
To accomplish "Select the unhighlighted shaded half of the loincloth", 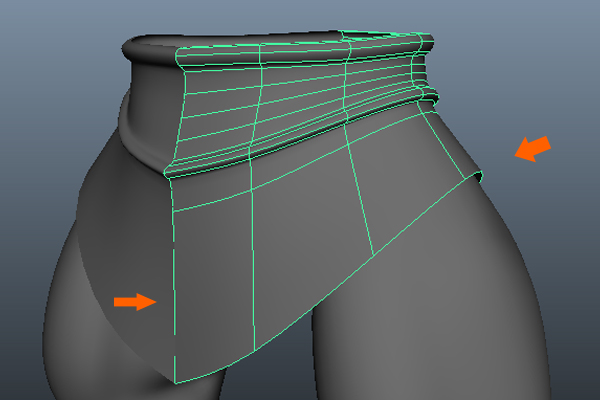I will pos(126,245).
